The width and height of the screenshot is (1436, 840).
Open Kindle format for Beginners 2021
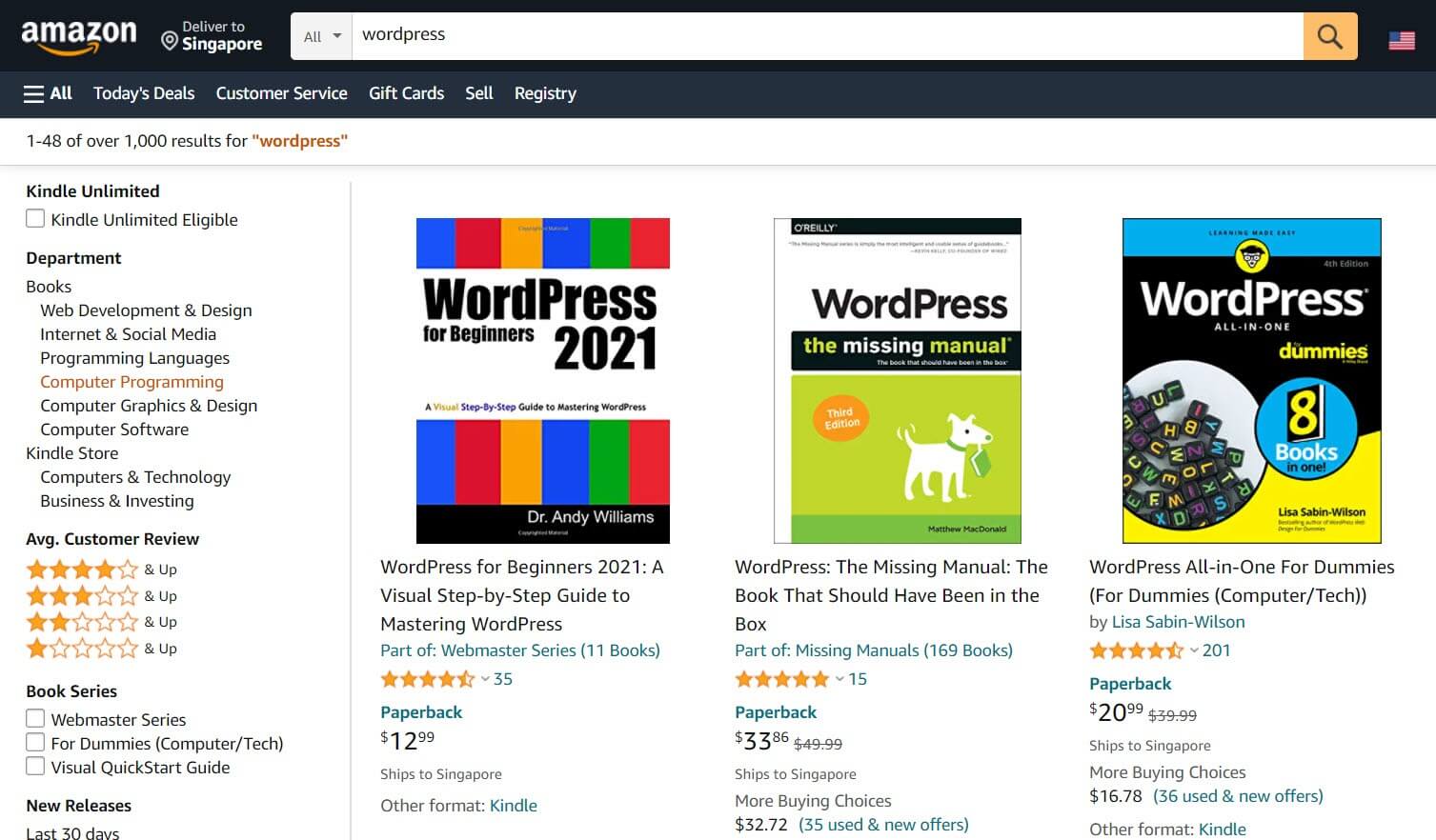tap(514, 806)
